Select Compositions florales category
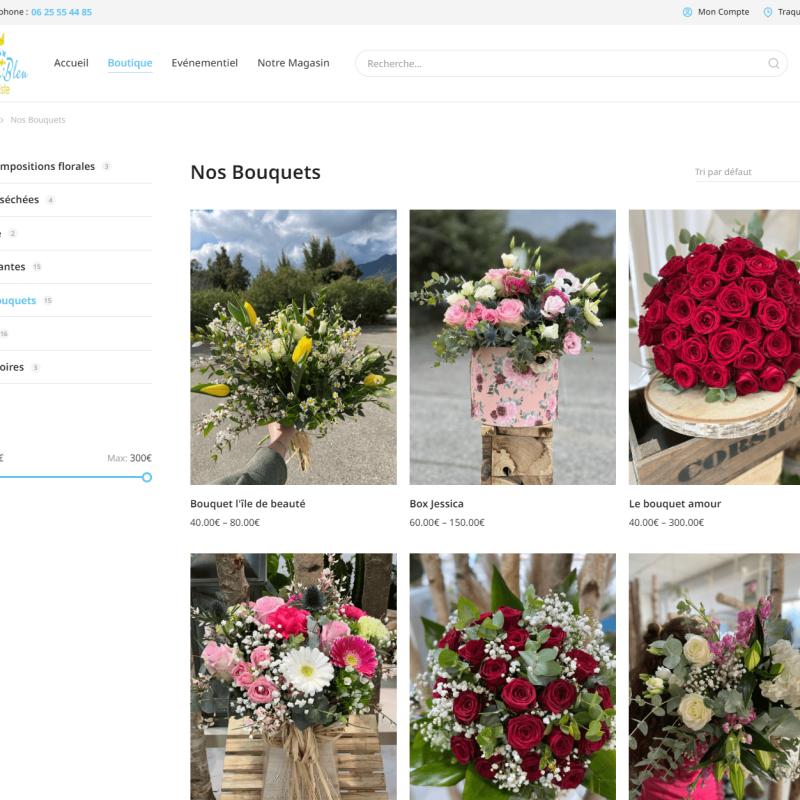Image resolution: width=800 pixels, height=800 pixels. (47, 166)
